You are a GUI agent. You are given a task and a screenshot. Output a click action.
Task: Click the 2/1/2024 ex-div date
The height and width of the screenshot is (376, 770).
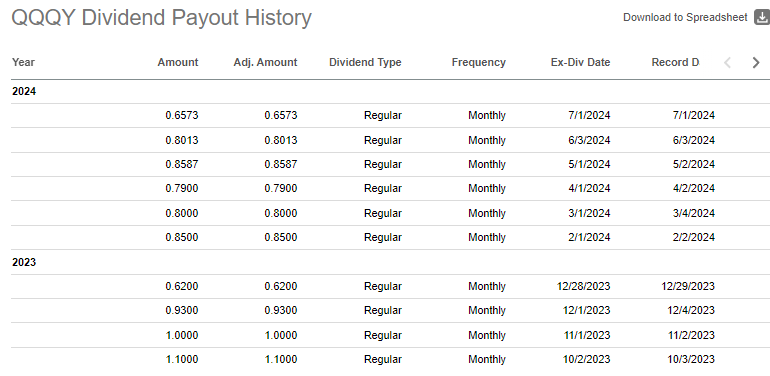click(589, 237)
